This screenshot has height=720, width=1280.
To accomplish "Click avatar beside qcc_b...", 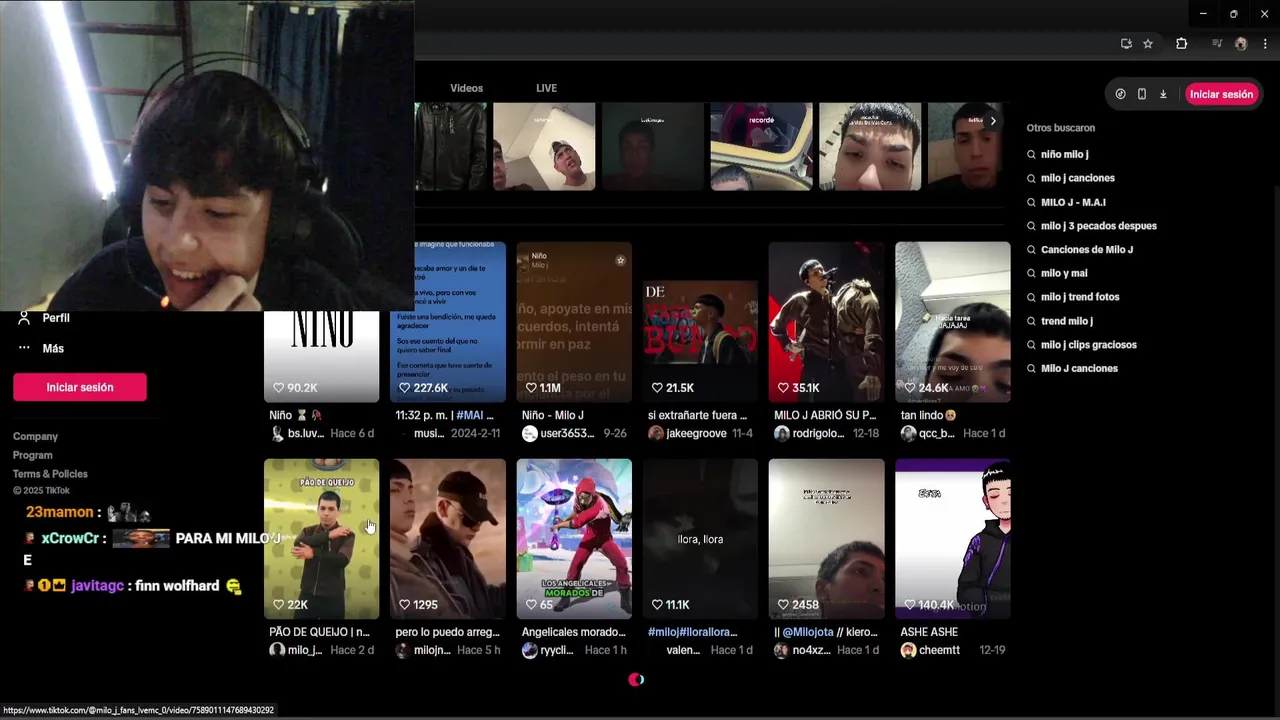I will click(908, 433).
